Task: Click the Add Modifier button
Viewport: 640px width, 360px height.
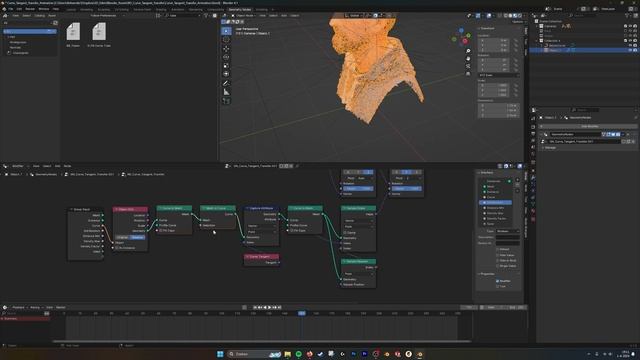Action: click(x=589, y=127)
